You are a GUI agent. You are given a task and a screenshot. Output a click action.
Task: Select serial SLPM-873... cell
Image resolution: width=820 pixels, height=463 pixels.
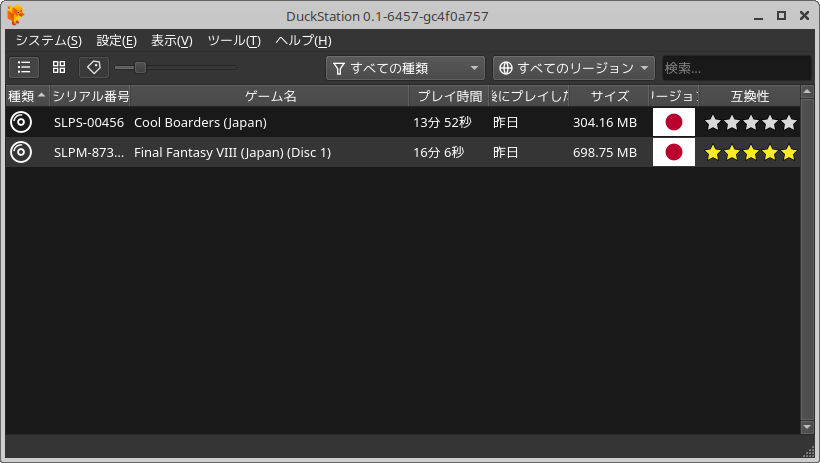(x=89, y=152)
